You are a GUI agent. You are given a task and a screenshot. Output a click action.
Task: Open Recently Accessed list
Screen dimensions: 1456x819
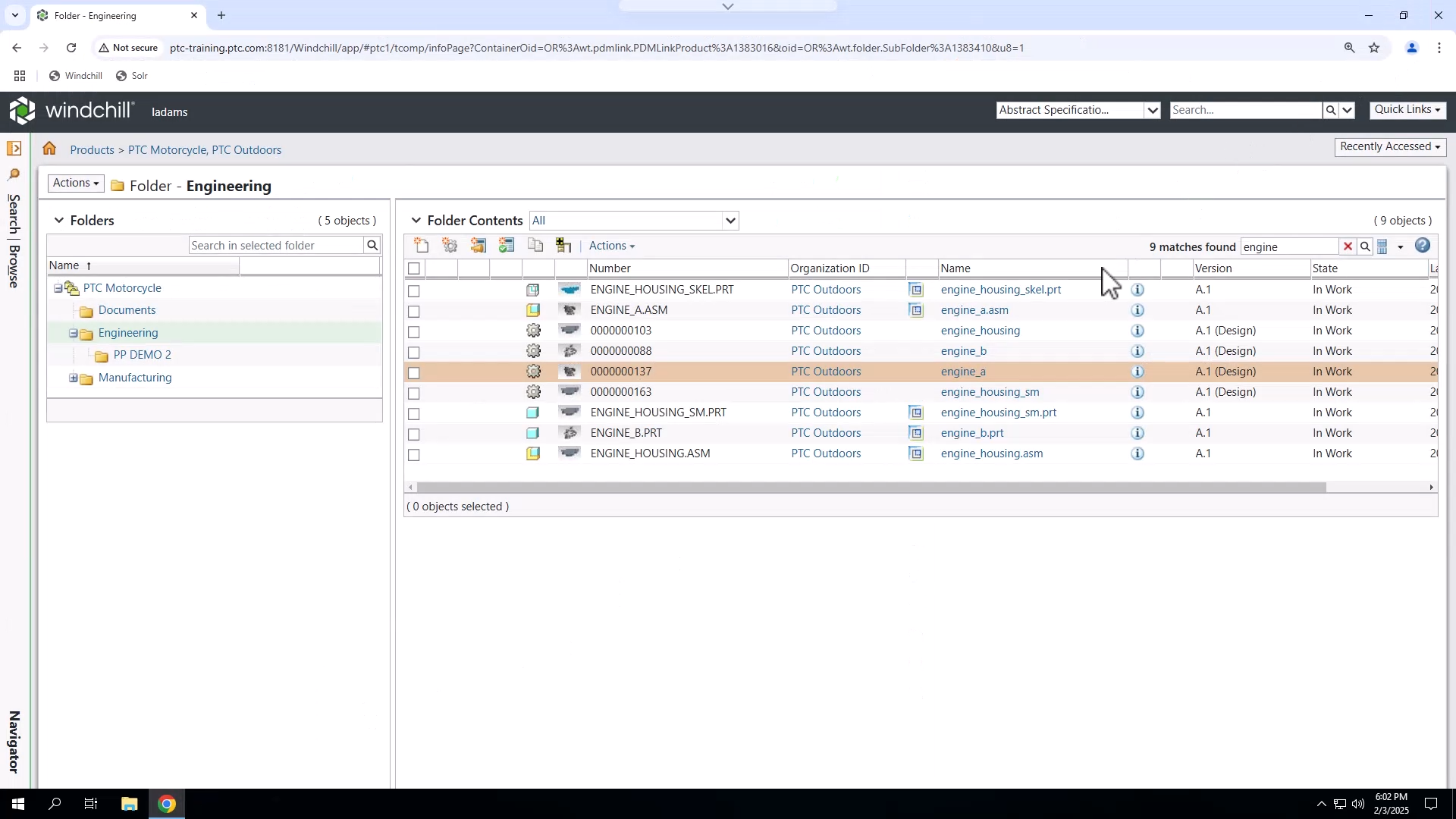(x=1391, y=146)
